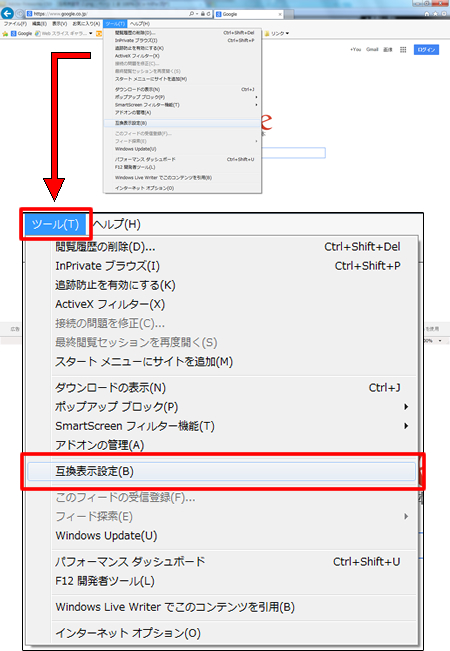Expand ポップアップ ブロック submenu arrow in enlarged menu

pos(406,406)
